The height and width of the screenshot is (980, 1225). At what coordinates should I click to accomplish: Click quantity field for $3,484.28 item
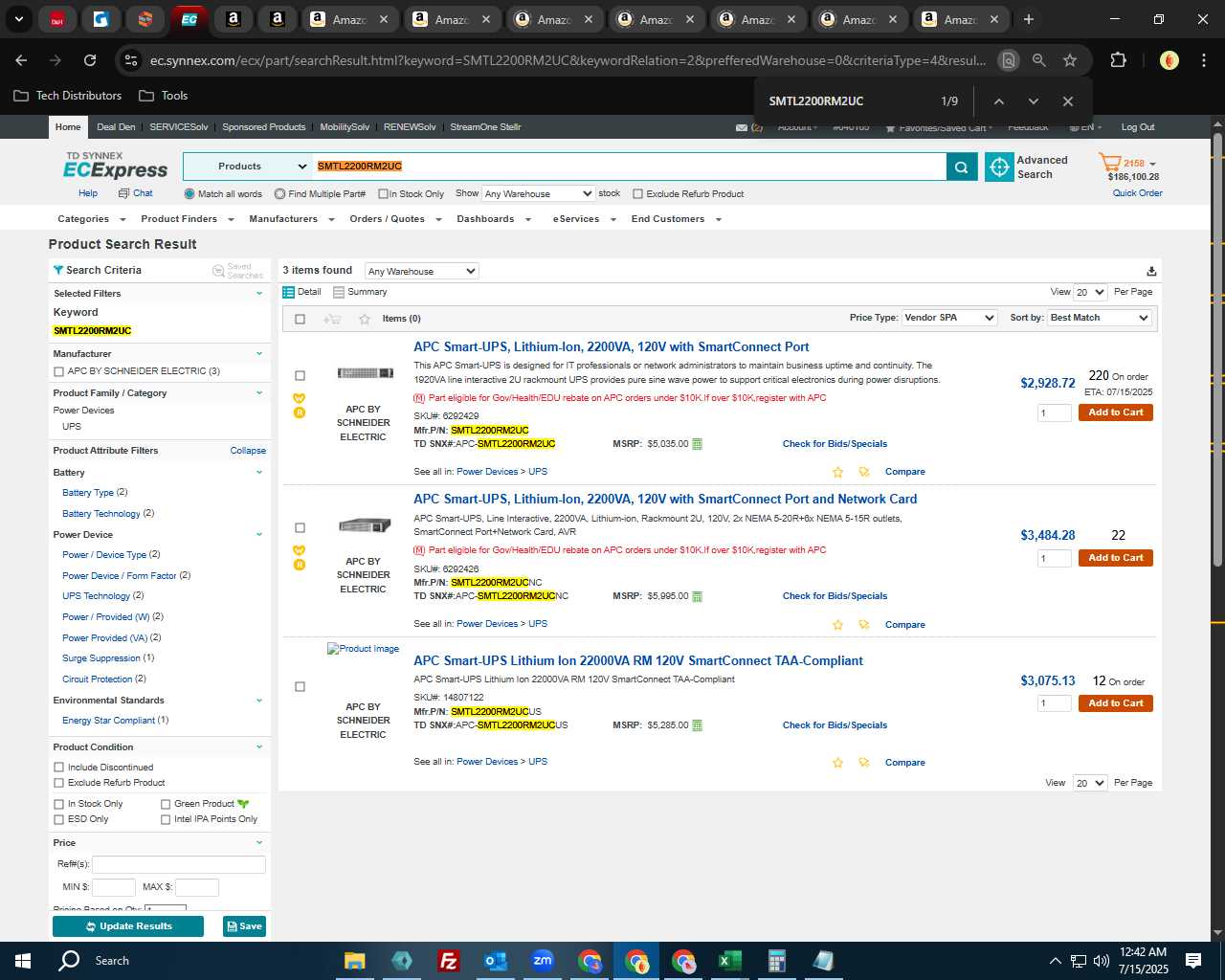pos(1055,558)
